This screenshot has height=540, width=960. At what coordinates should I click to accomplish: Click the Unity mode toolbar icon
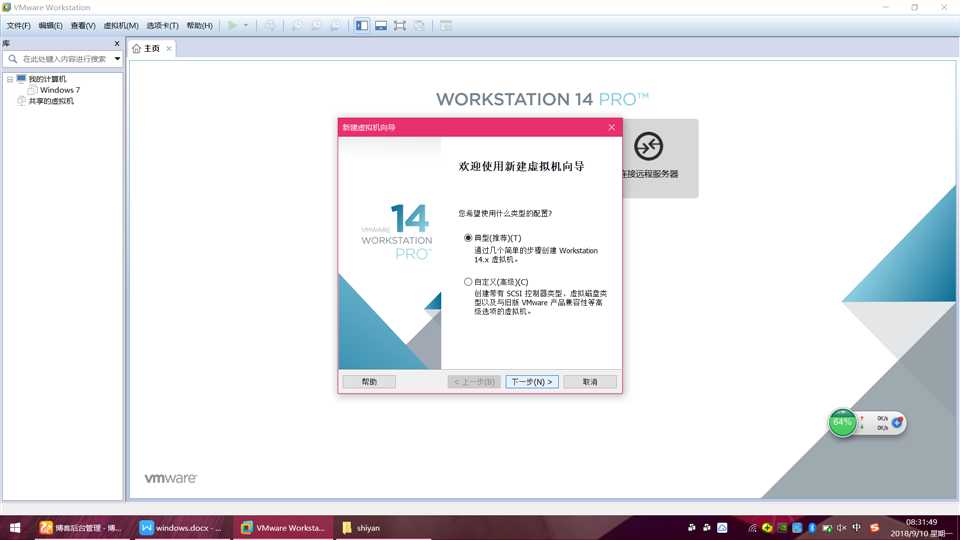point(419,25)
